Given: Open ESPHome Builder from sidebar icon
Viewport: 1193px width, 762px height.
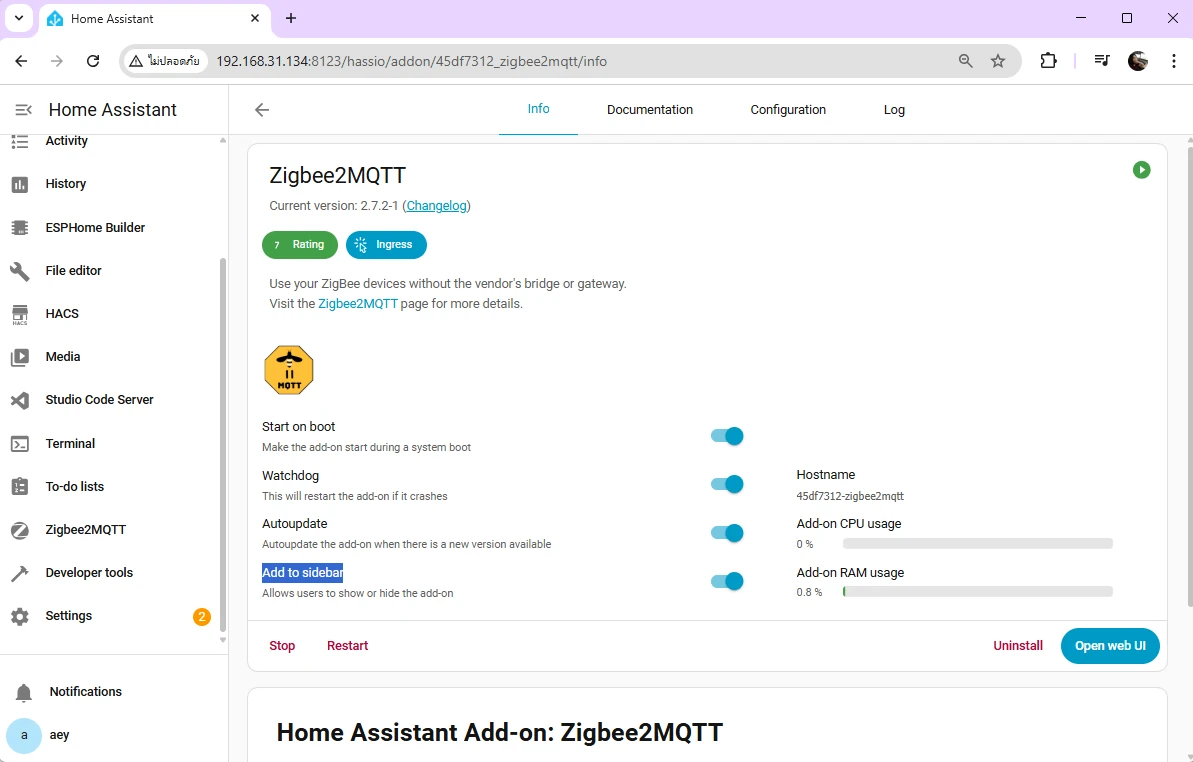Looking at the screenshot, I should 20,228.
